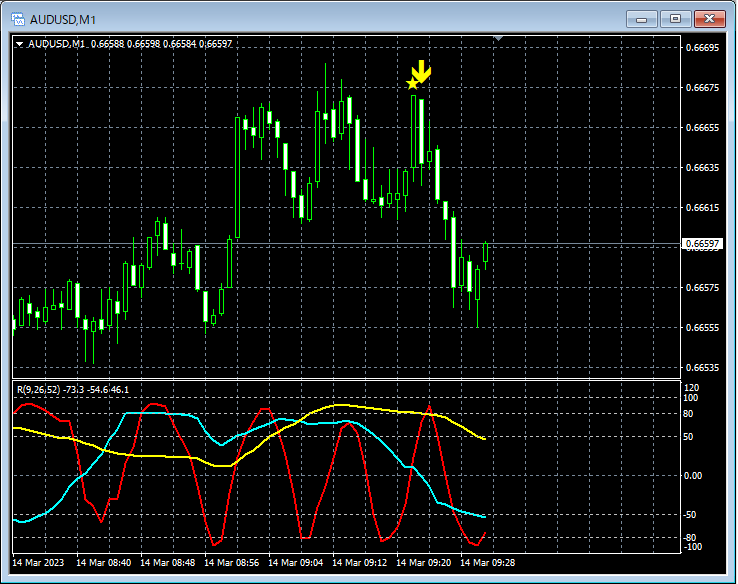Click time axis label 14 Mar 09:04
The width and height of the screenshot is (738, 584).
pos(296,562)
